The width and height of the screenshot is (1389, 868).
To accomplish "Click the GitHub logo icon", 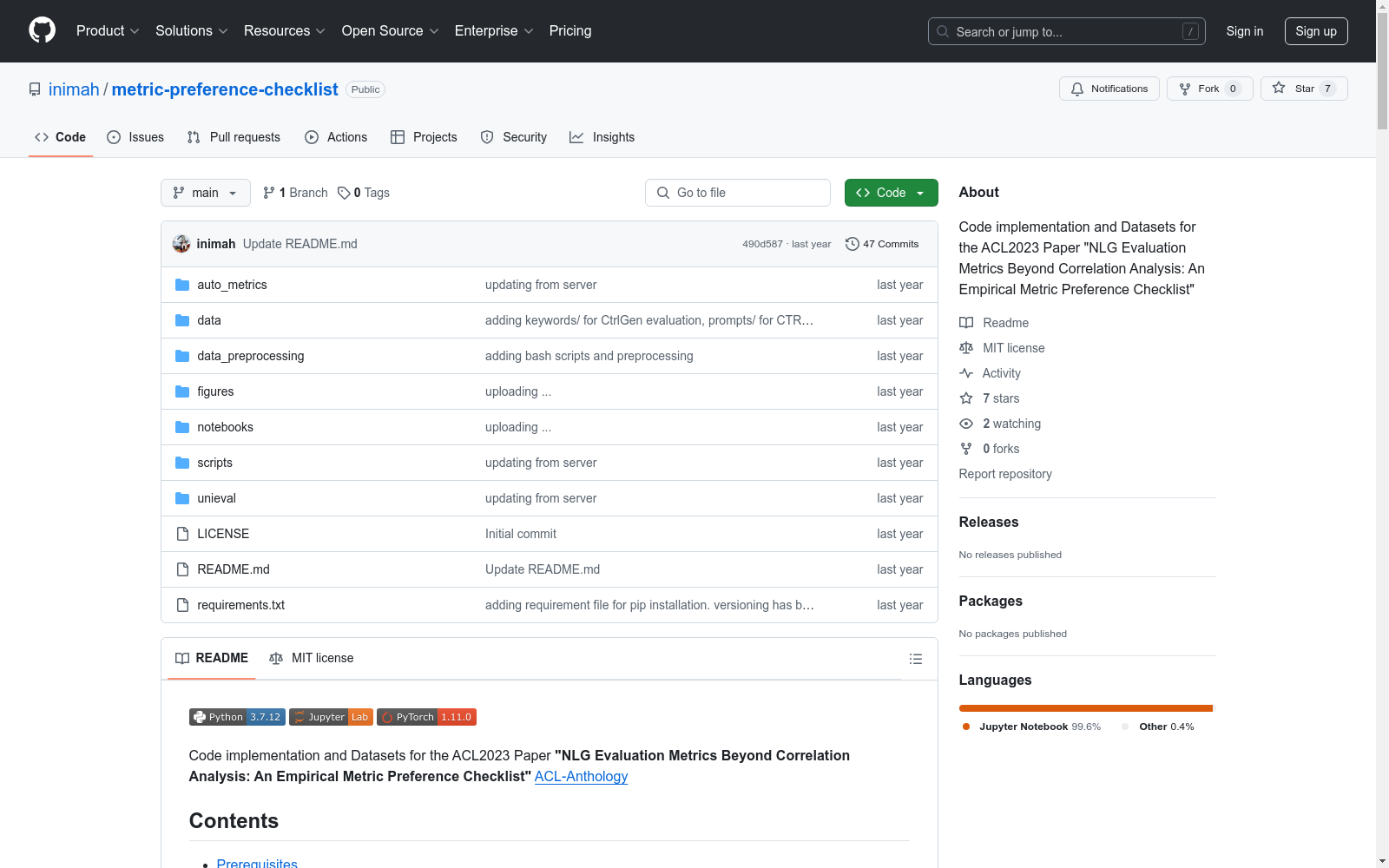I will (x=42, y=30).
